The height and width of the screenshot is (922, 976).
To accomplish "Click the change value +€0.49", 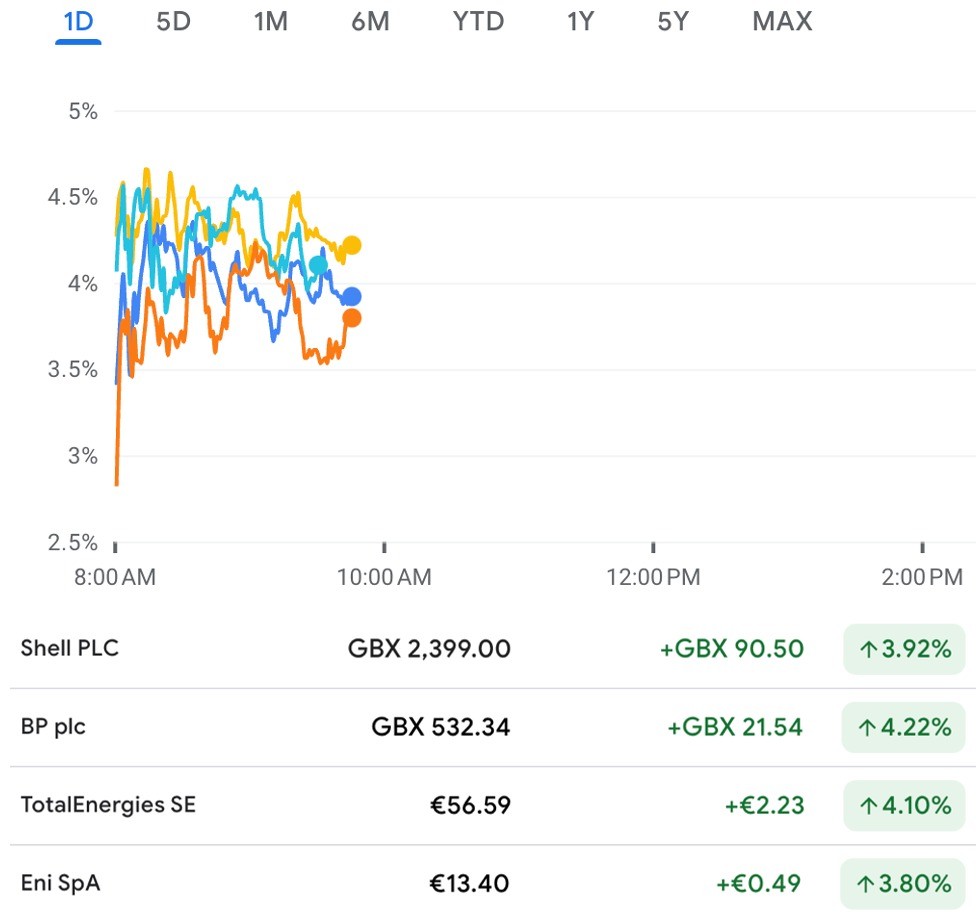I will (x=759, y=883).
